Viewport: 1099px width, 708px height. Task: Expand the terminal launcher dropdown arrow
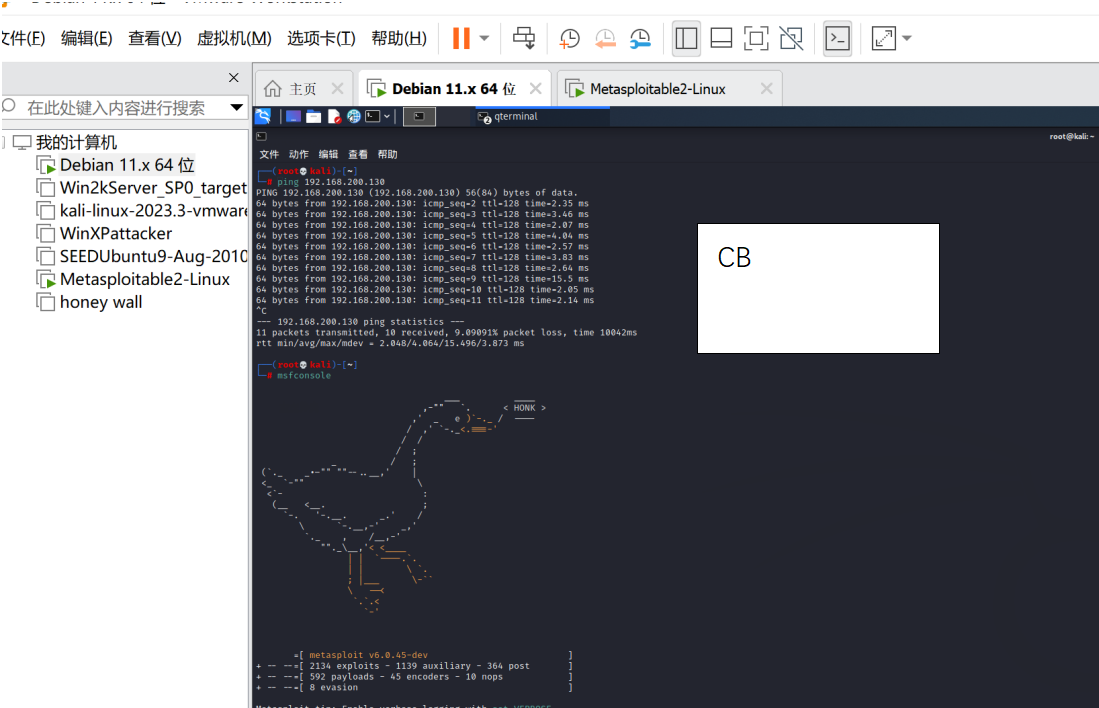[387, 116]
